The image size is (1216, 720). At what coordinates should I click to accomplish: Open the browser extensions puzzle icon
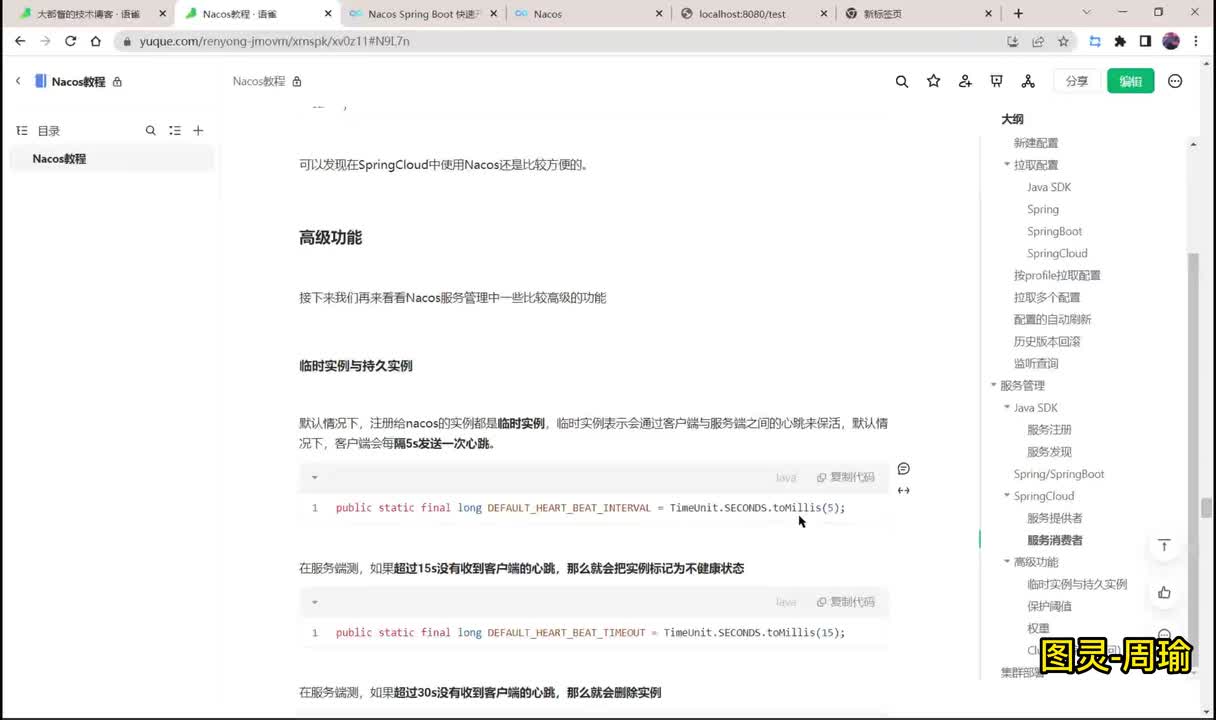point(1120,41)
